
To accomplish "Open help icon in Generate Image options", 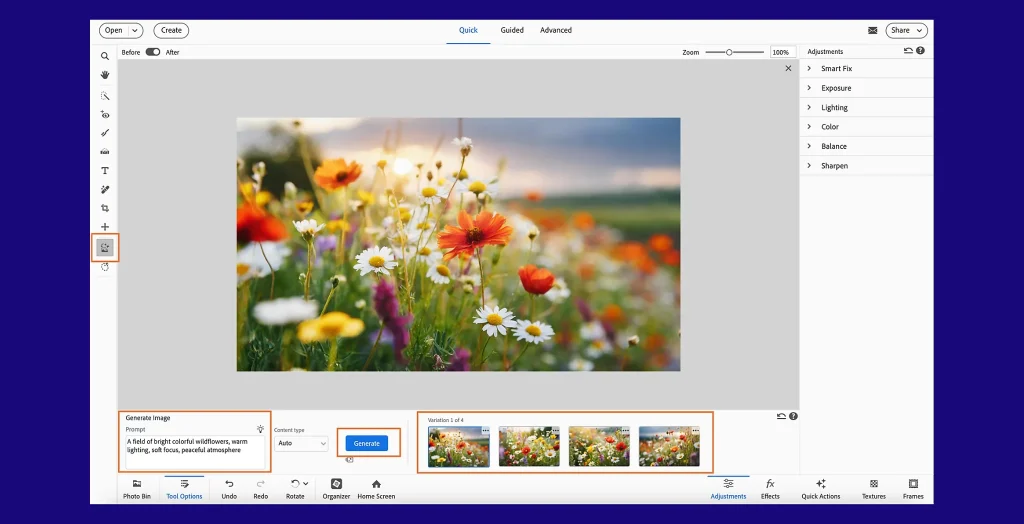I will [793, 416].
